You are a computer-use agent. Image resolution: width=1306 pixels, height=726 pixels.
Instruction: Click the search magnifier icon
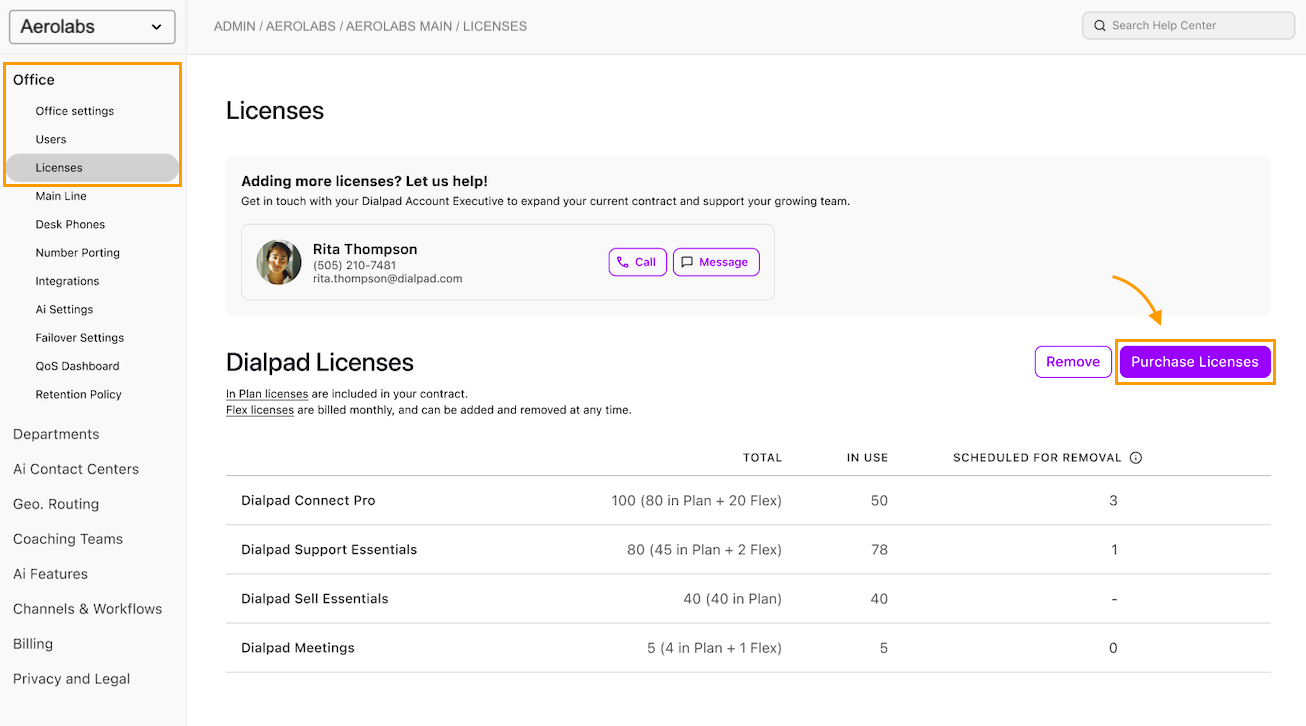click(1100, 26)
